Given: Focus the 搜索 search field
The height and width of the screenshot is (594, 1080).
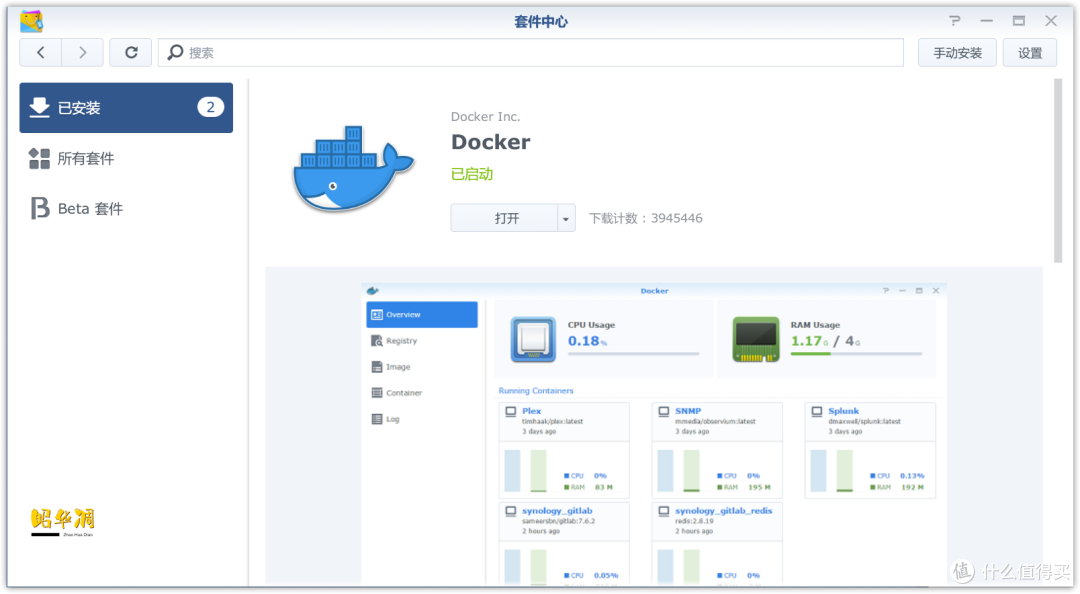Looking at the screenshot, I should [x=530, y=52].
